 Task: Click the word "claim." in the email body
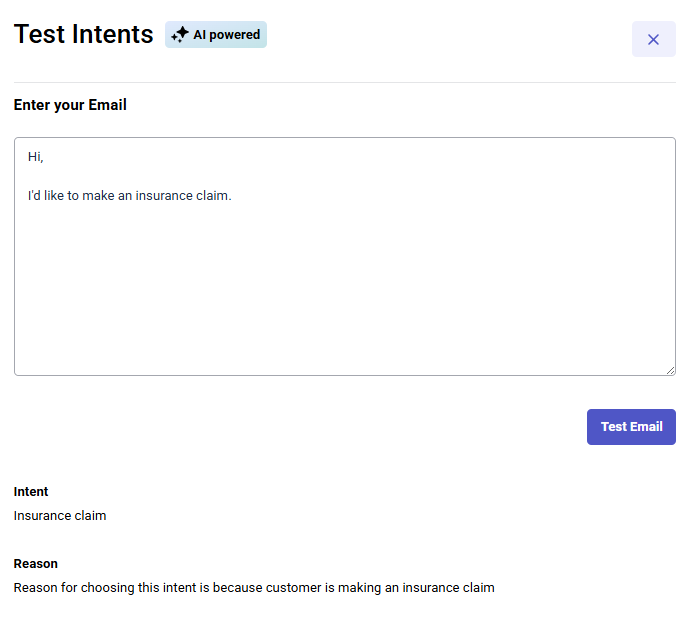click(x=215, y=196)
